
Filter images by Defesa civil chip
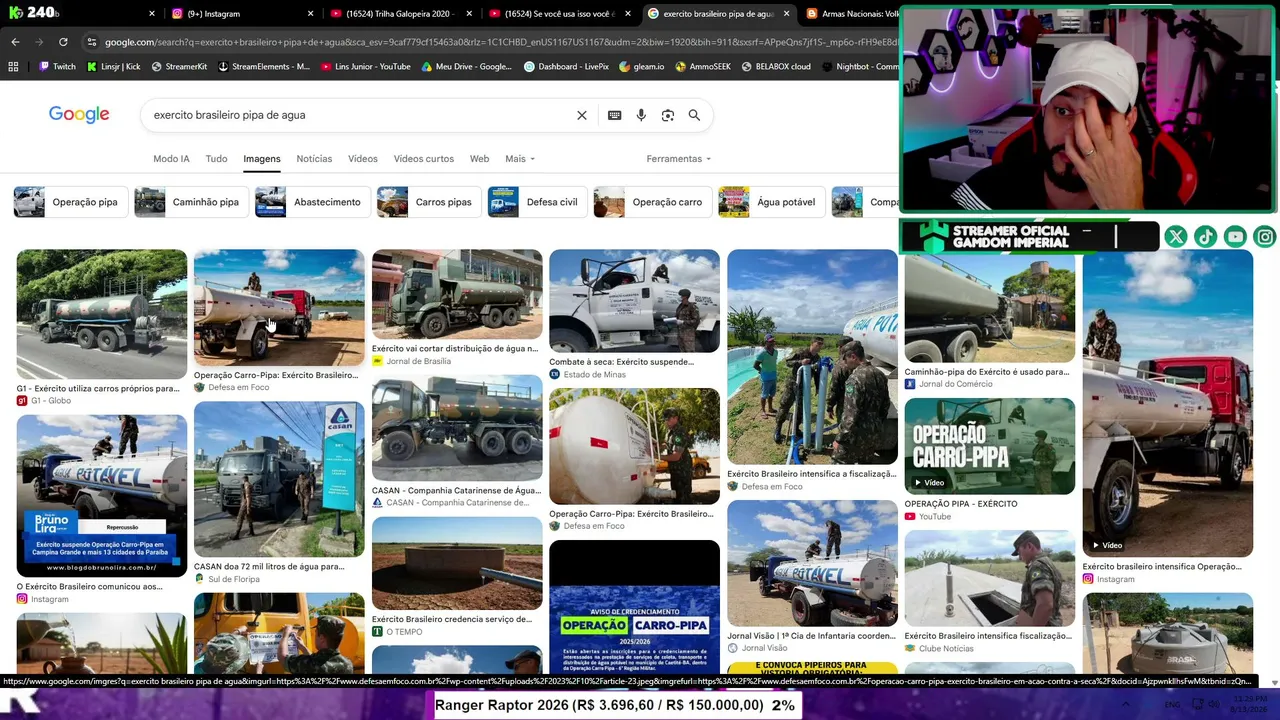click(x=537, y=202)
